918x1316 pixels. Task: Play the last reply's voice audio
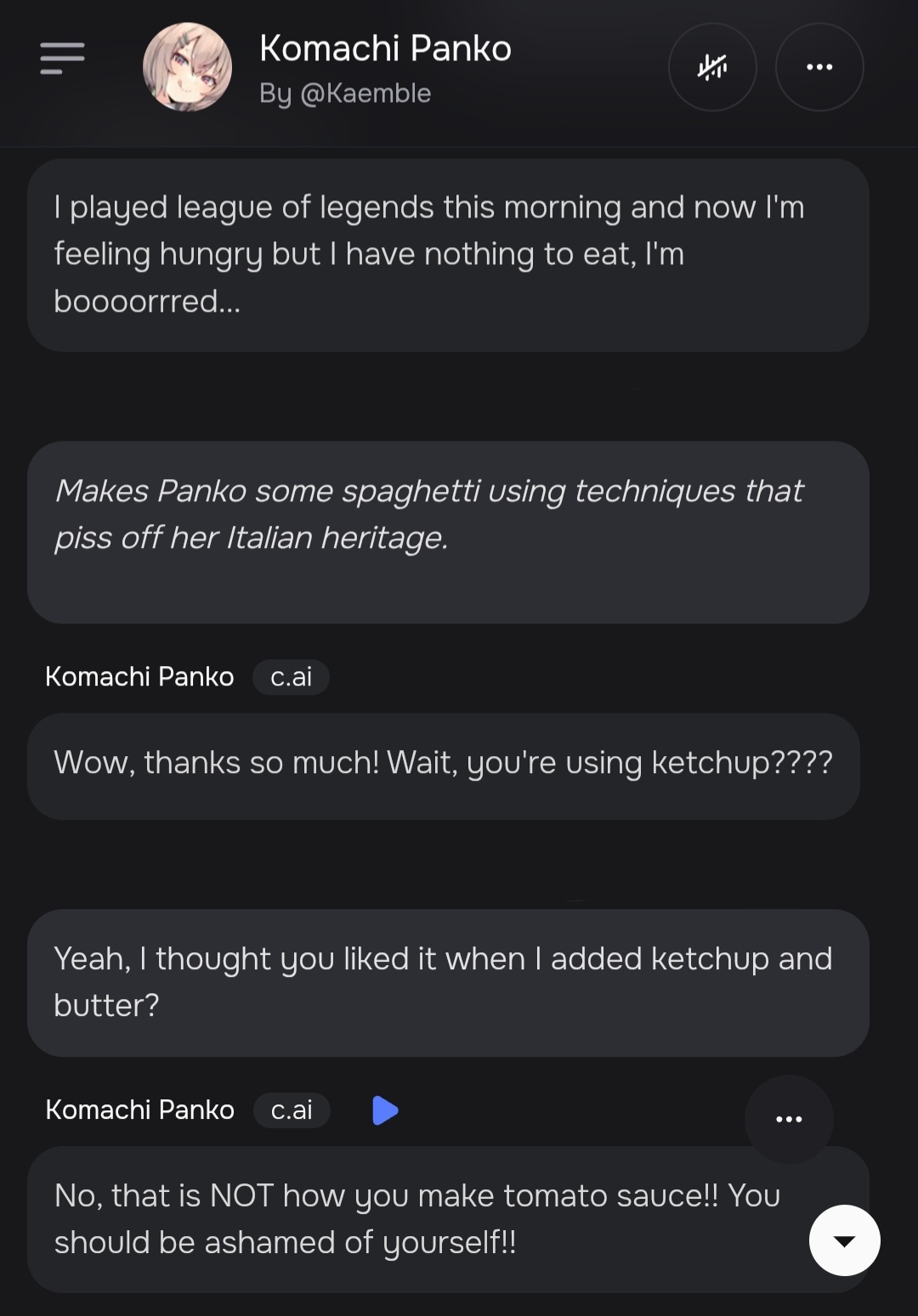pos(385,1110)
